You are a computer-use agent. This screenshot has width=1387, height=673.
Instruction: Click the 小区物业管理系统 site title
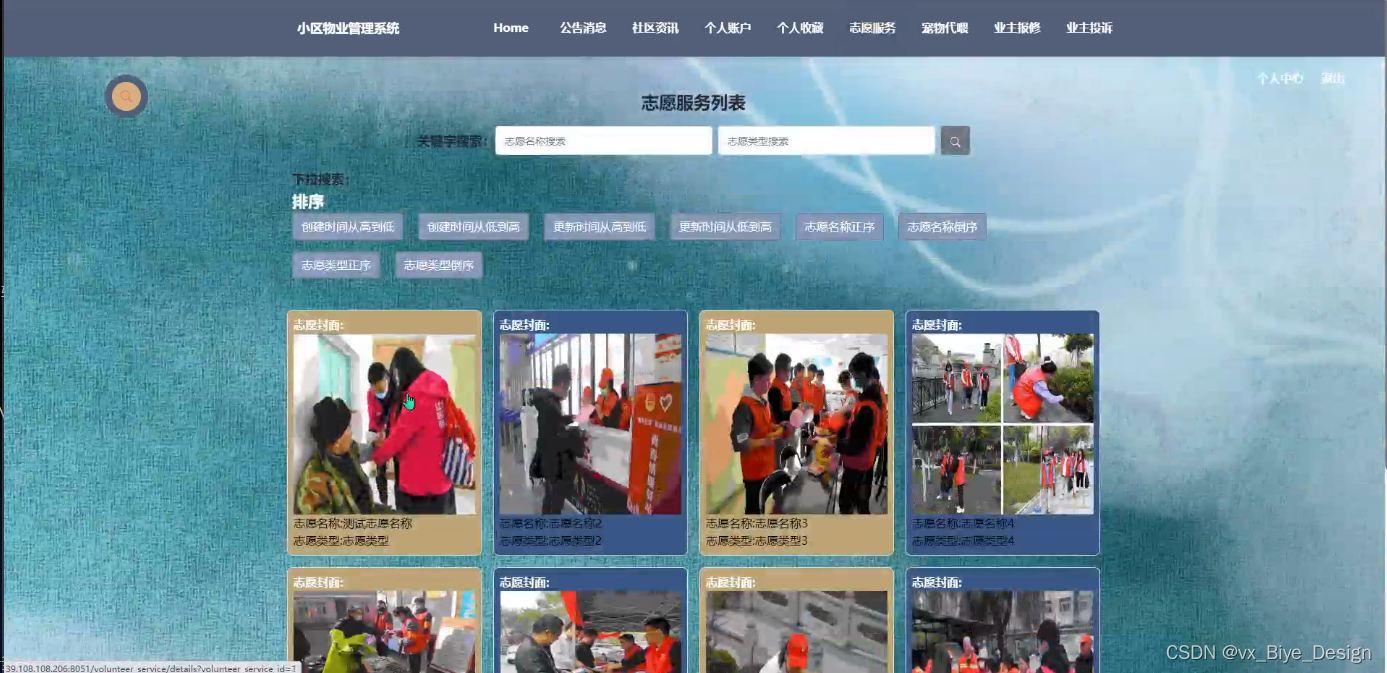(x=348, y=28)
